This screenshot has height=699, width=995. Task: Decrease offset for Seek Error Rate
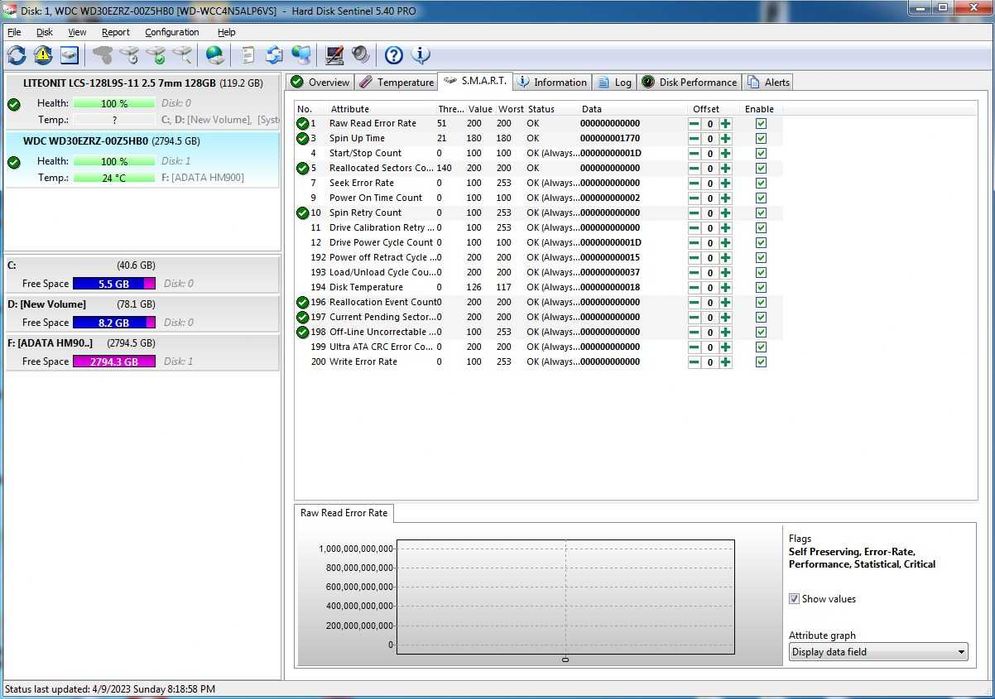coord(694,183)
